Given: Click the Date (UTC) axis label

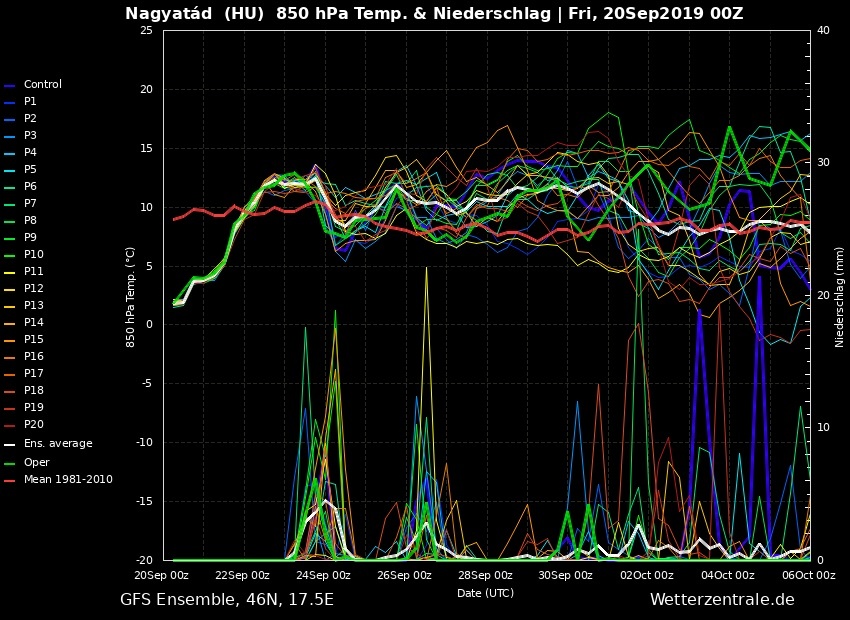Looking at the screenshot, I should 485,593.
